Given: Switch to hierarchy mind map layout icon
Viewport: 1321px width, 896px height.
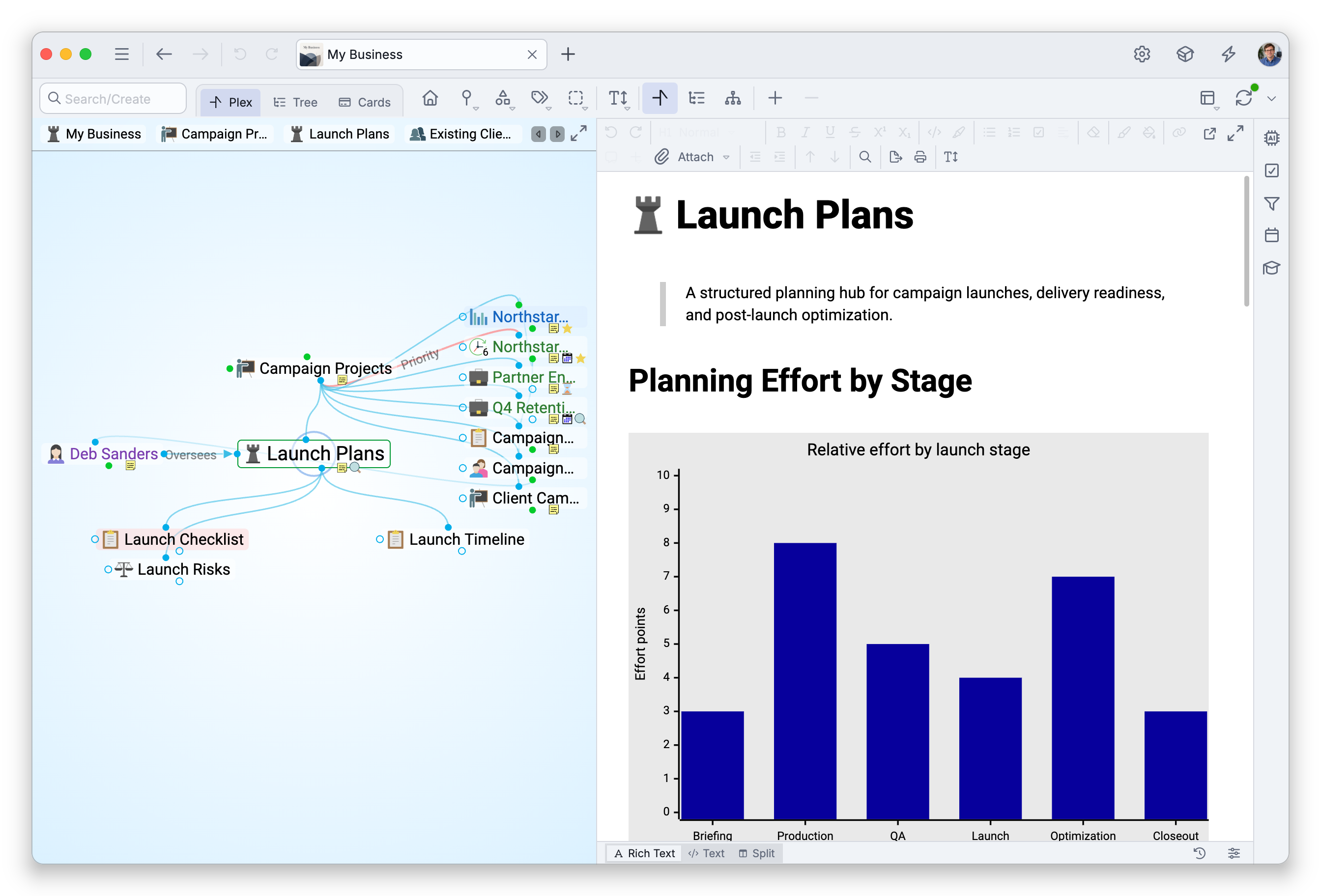Looking at the screenshot, I should [732, 98].
